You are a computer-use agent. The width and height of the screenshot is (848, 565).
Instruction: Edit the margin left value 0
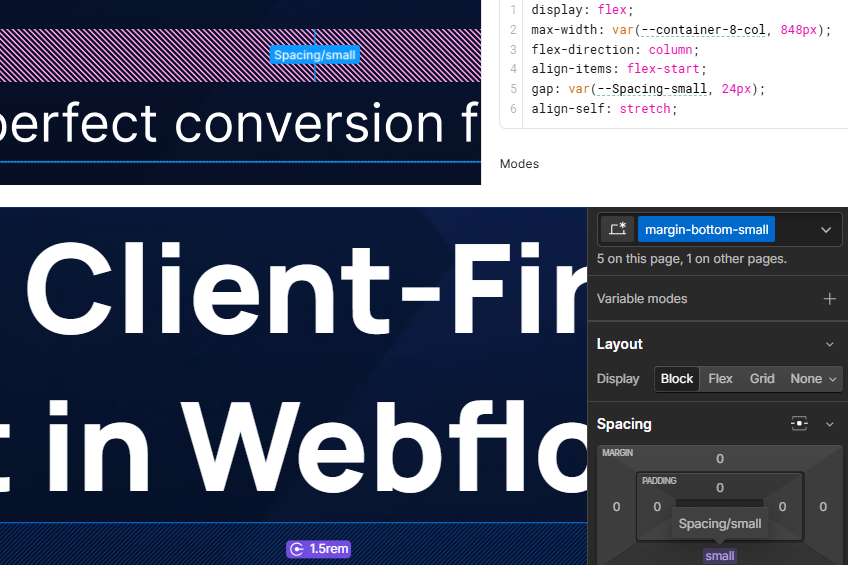pos(617,507)
